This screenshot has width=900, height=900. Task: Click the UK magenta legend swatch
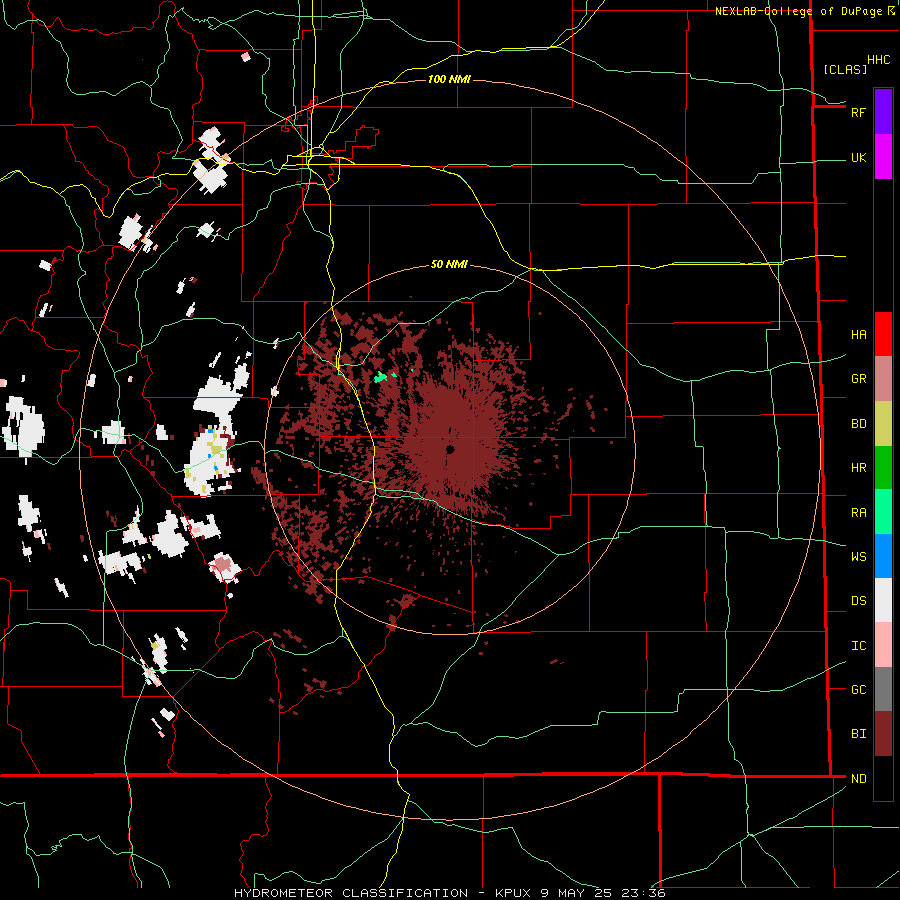point(883,157)
